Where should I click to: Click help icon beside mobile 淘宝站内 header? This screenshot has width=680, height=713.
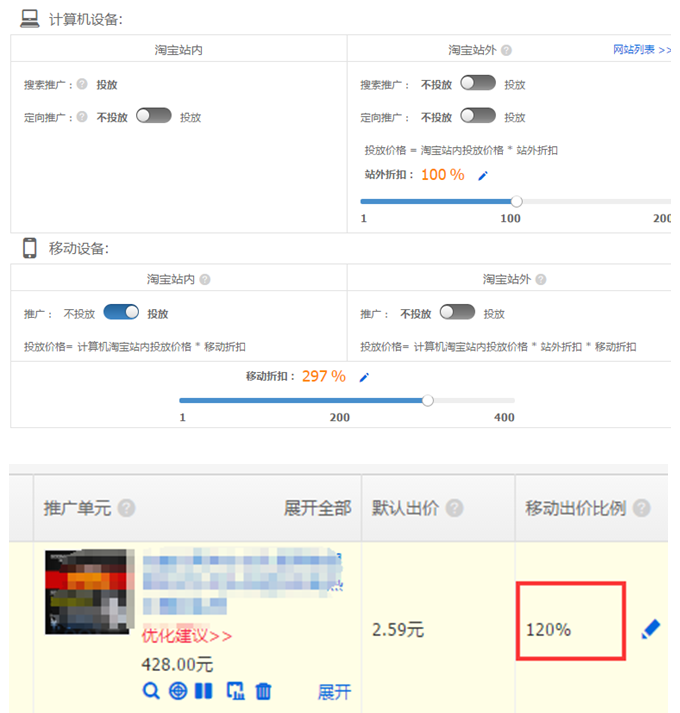pyautogui.click(x=205, y=279)
